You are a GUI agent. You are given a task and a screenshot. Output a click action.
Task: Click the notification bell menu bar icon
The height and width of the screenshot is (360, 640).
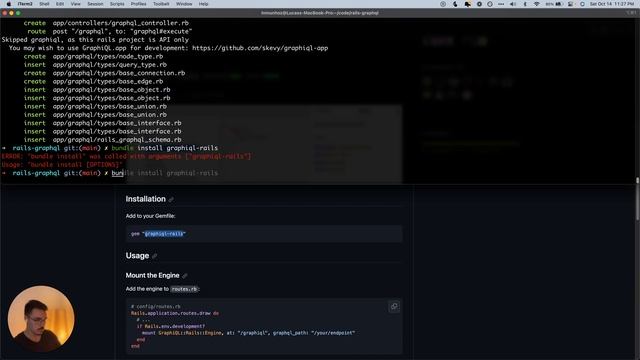[467, 4]
